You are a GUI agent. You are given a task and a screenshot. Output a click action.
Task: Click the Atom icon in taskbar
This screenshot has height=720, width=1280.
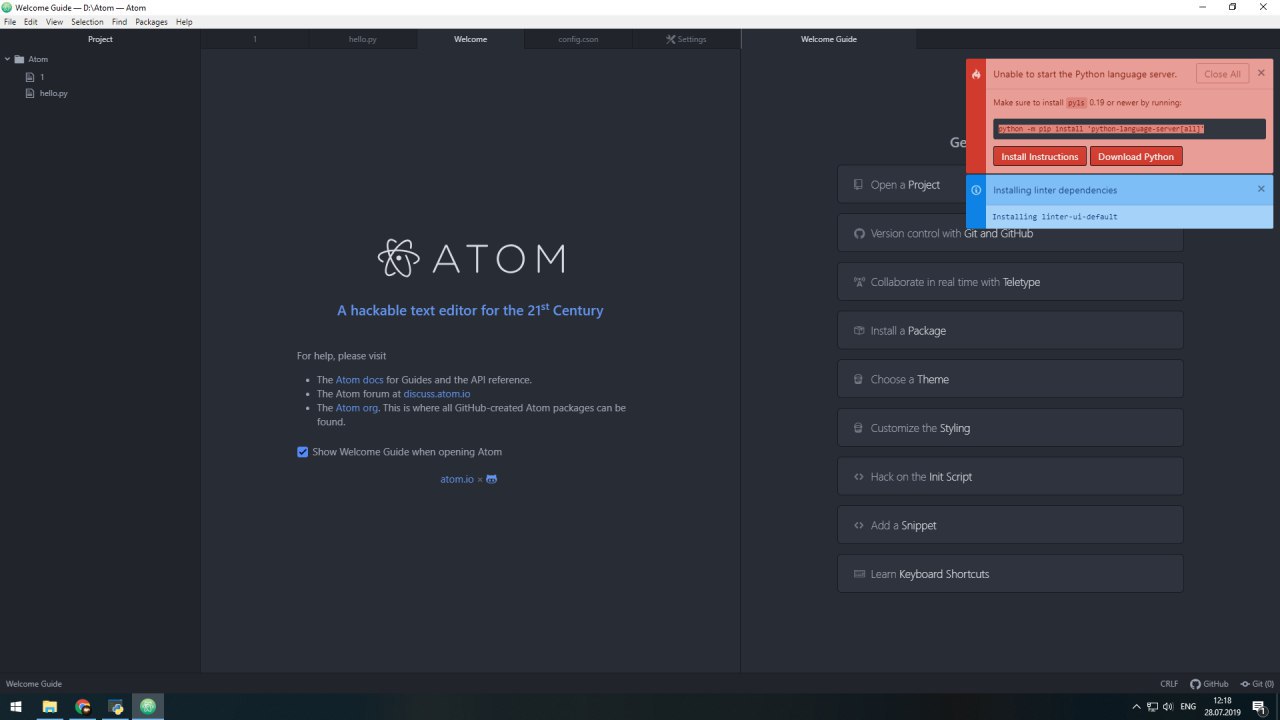pyautogui.click(x=149, y=707)
